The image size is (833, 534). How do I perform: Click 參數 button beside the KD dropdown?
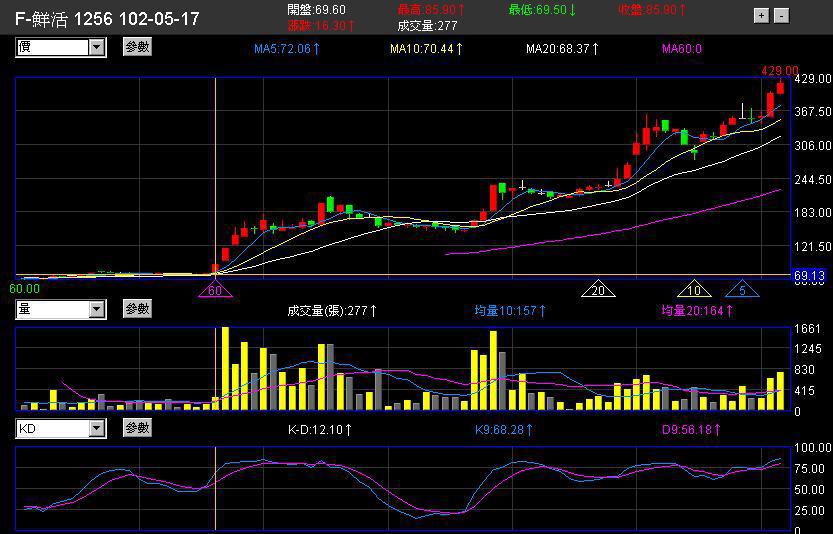point(138,428)
